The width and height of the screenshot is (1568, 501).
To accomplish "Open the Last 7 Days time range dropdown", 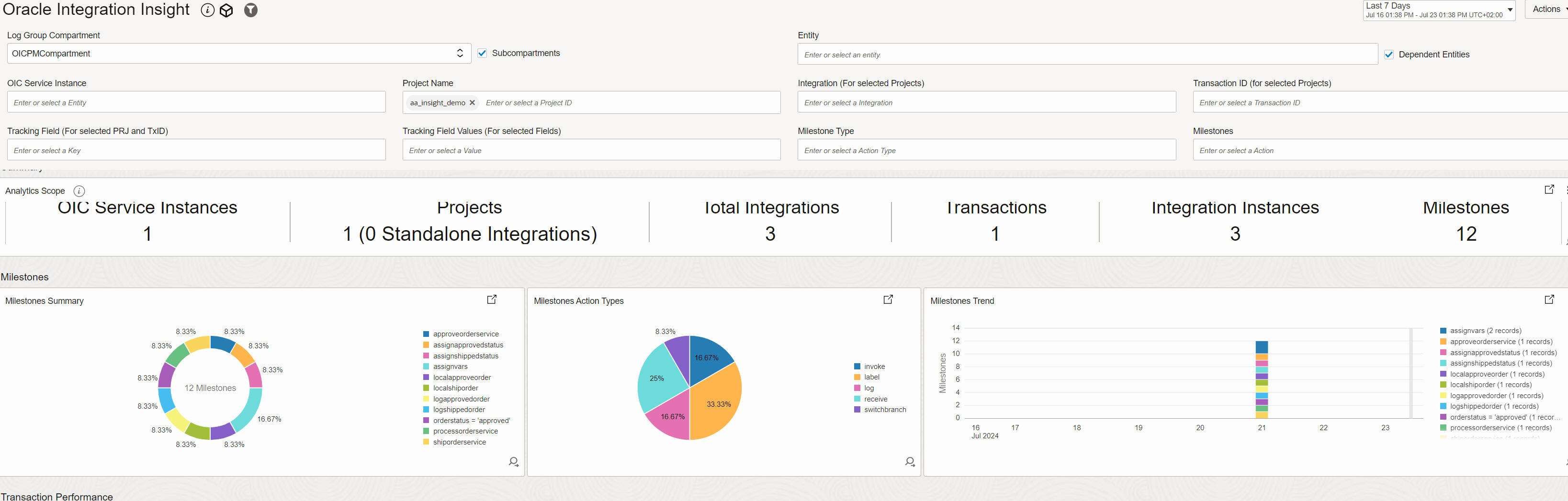I will pos(1439,10).
